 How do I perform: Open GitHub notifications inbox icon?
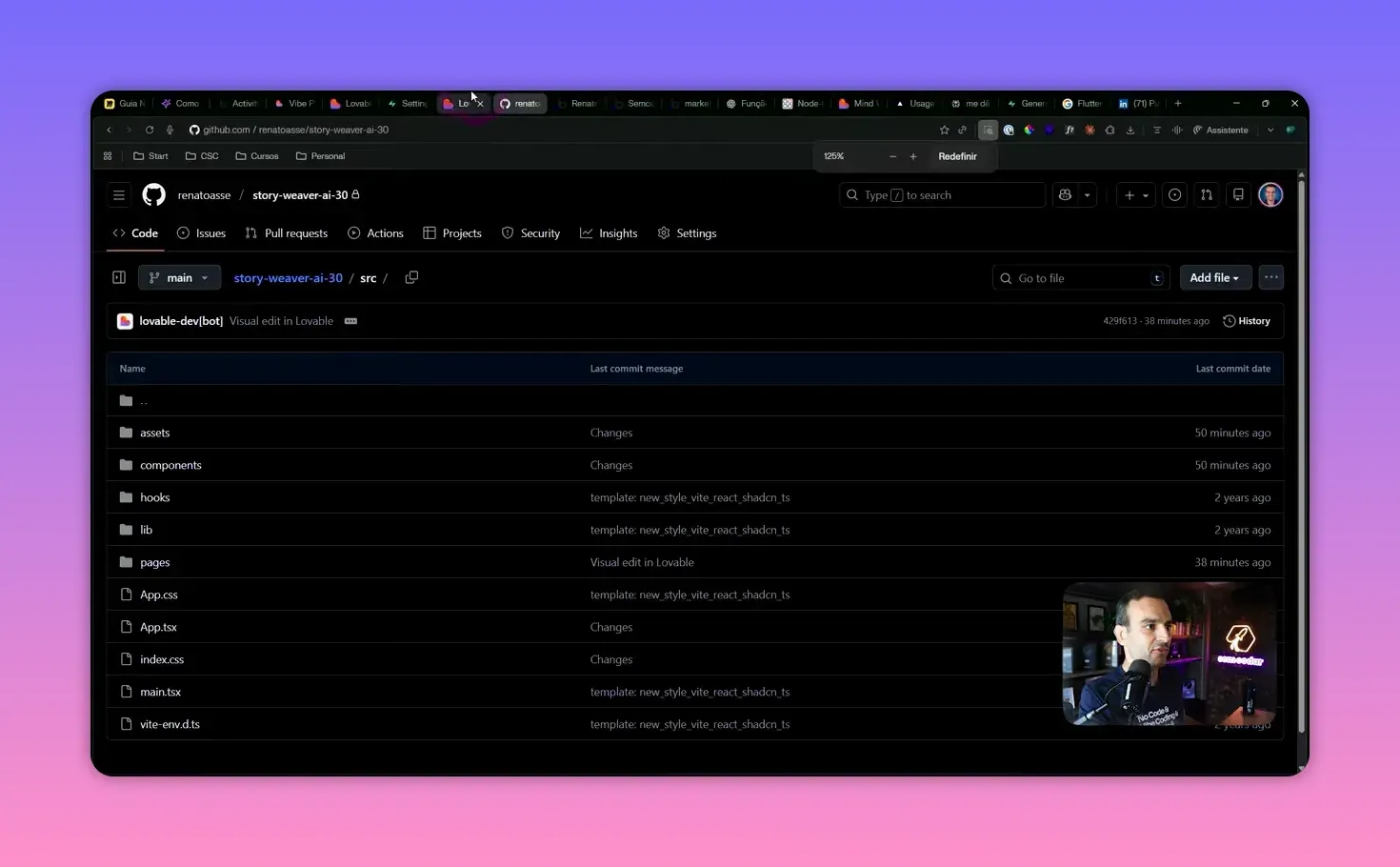point(1238,194)
